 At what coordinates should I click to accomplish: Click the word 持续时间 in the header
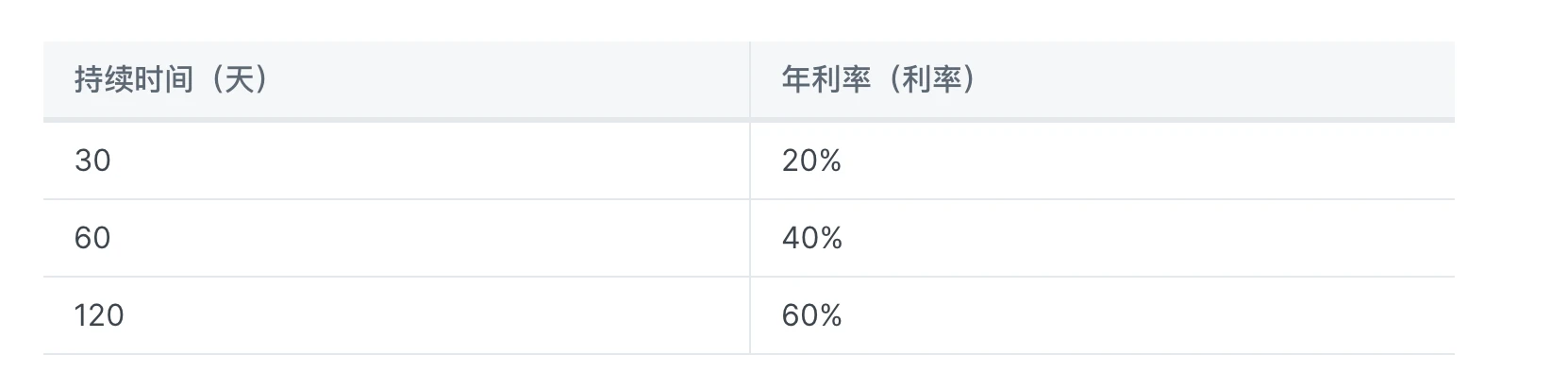click(134, 80)
